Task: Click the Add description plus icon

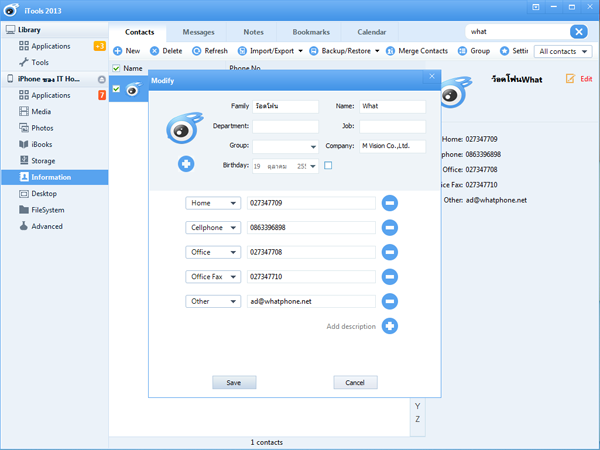Action: click(390, 326)
